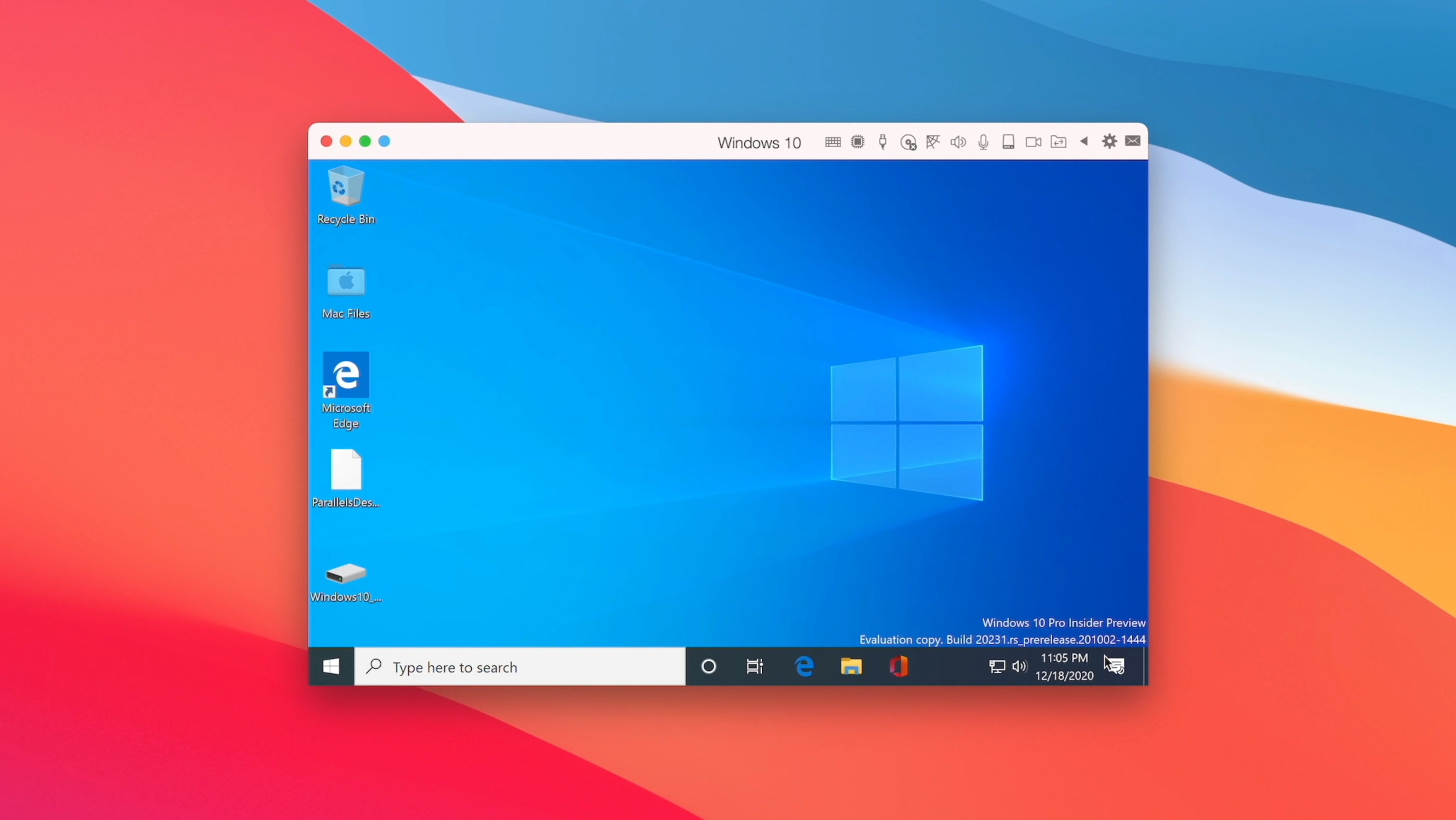
Task: Open virtual machine configuration gear
Action: [x=1109, y=141]
